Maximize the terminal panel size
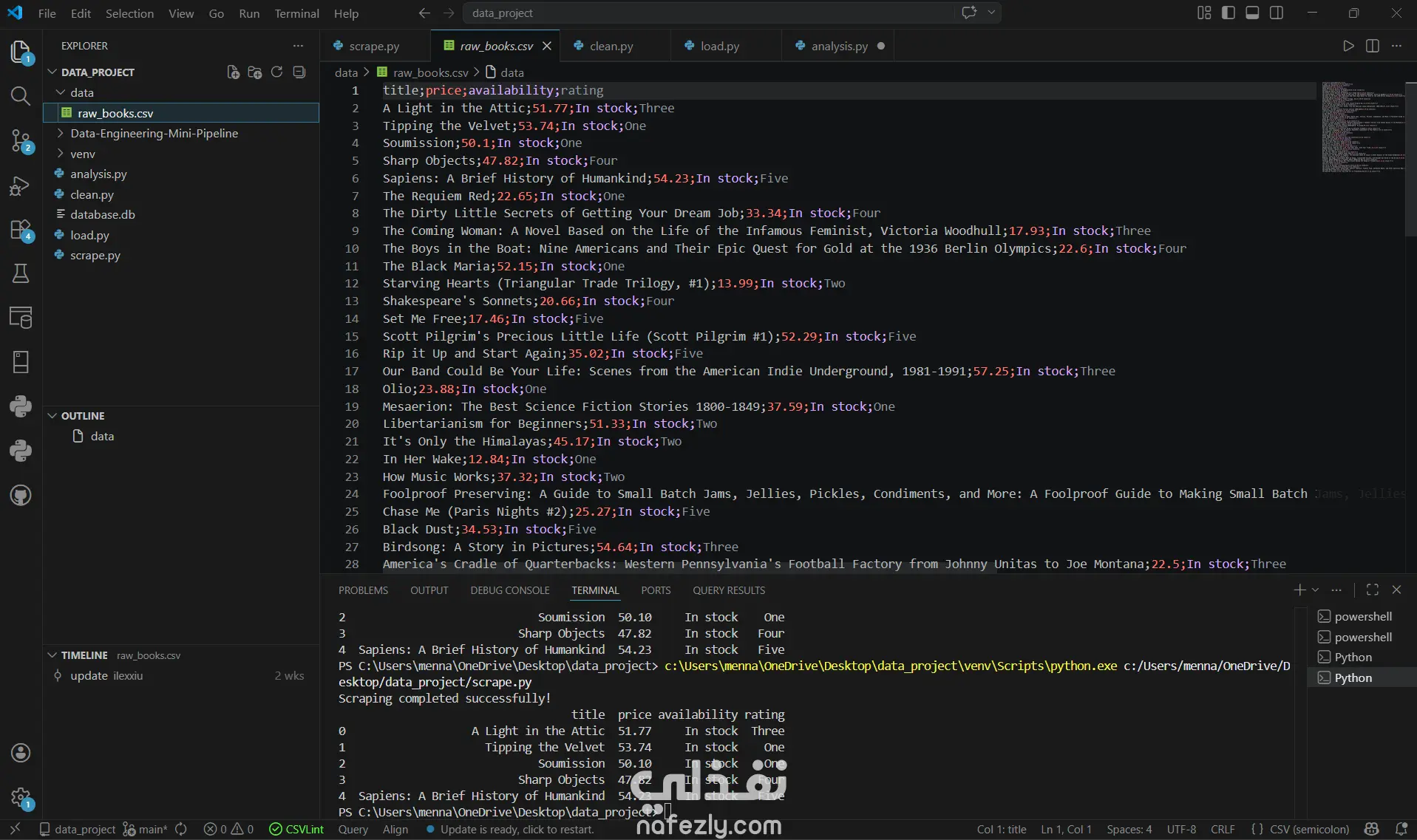 tap(1373, 590)
